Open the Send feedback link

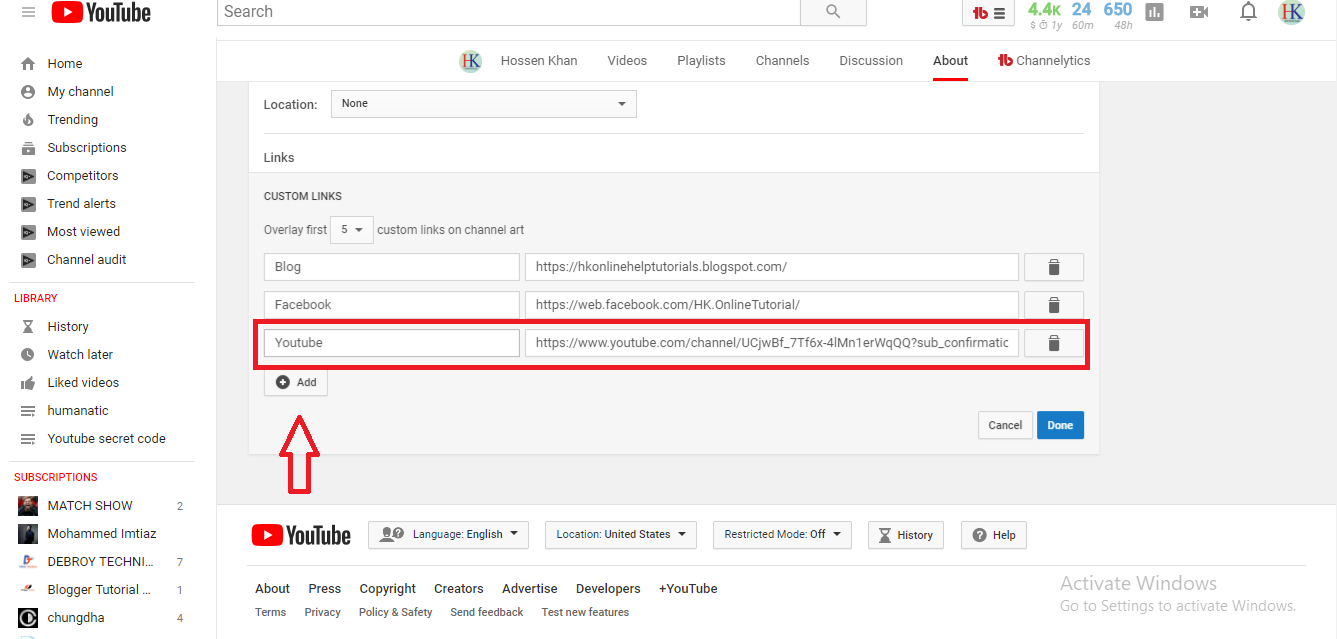click(x=487, y=612)
